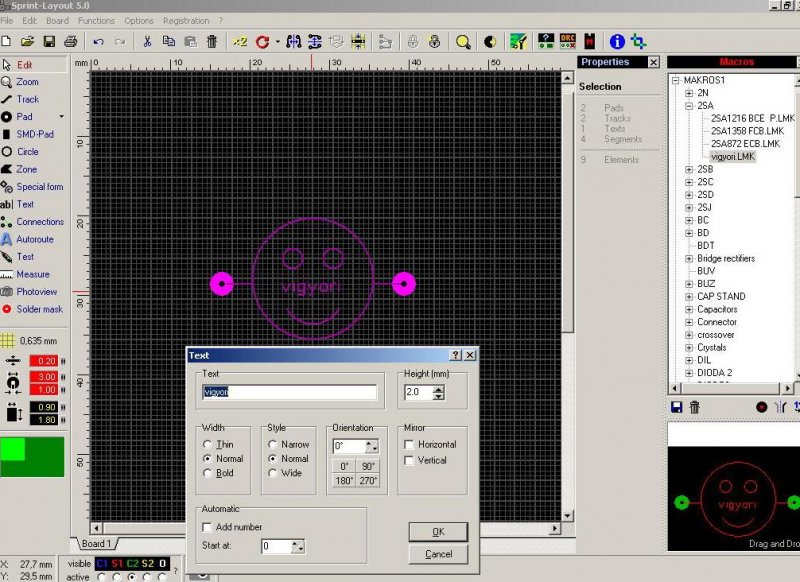The image size is (800, 582).
Task: Click the macro save floppy icon
Action: click(677, 407)
